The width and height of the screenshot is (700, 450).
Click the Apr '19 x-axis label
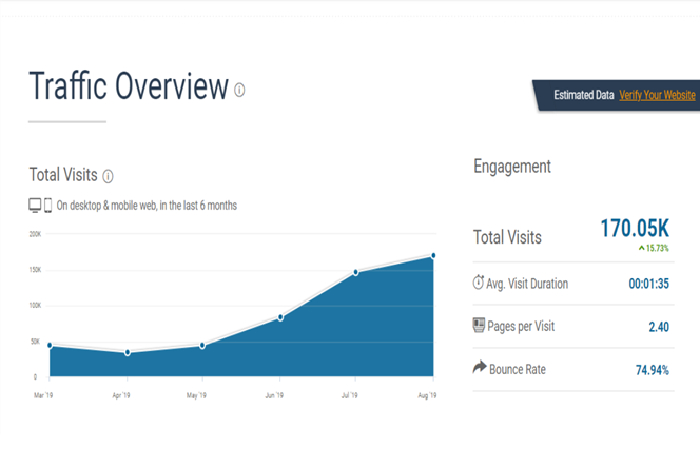click(121, 395)
